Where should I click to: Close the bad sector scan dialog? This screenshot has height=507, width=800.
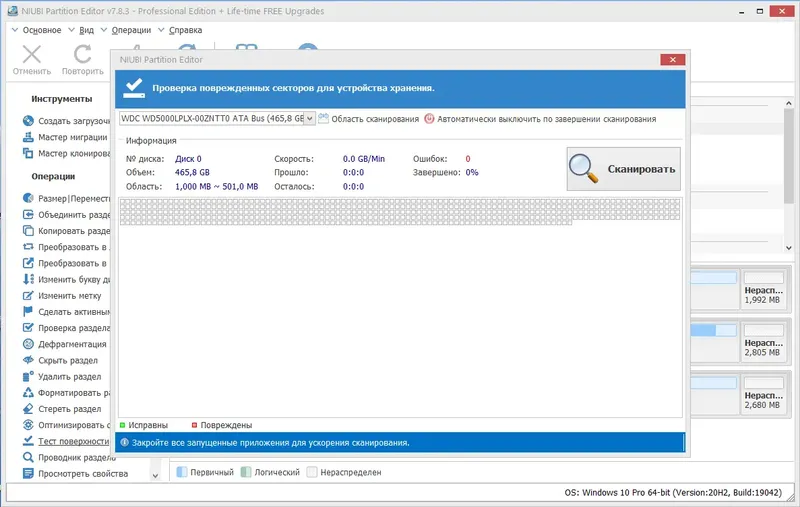(x=672, y=60)
